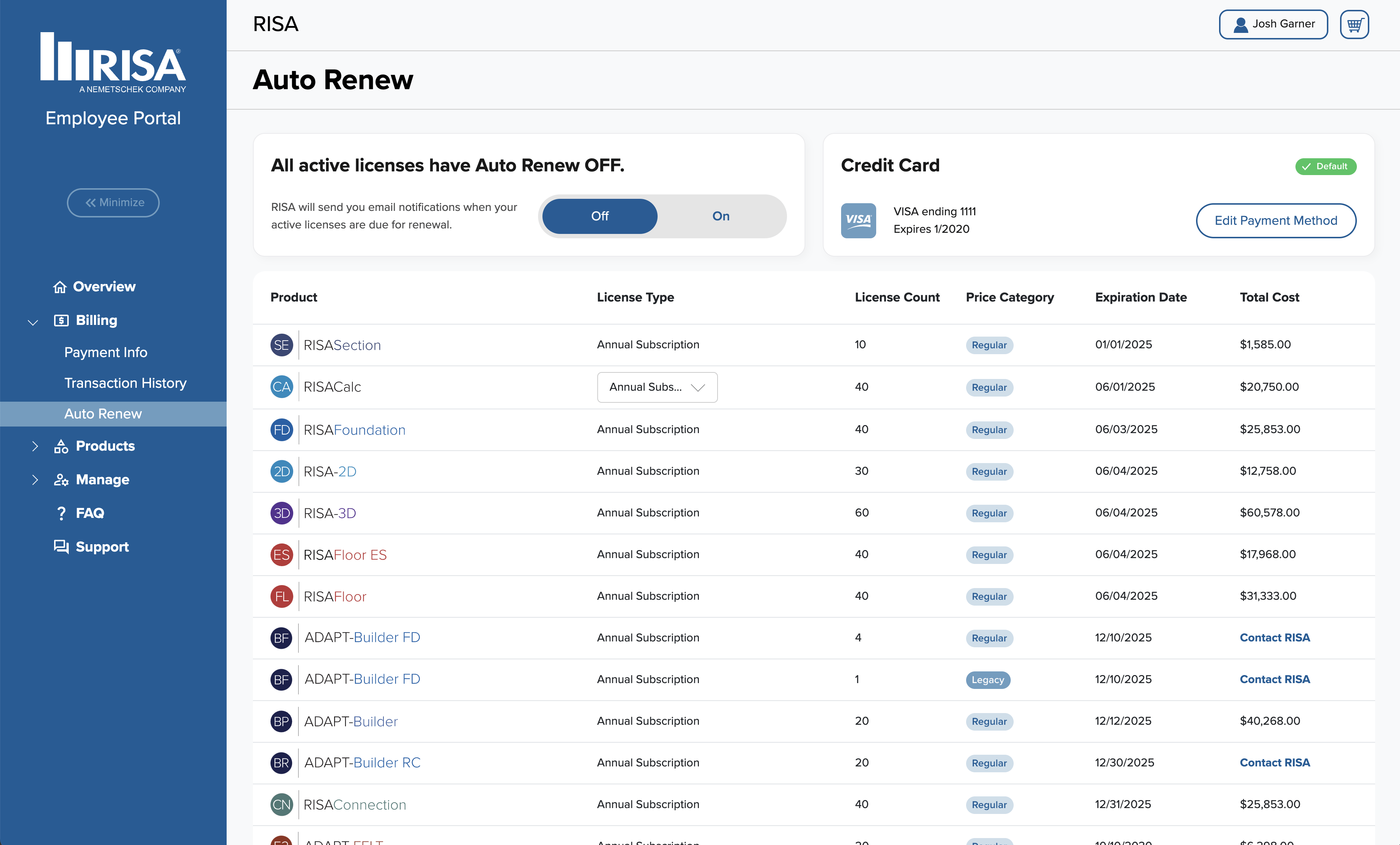Minimize the sidebar
This screenshot has height=845, width=1400.
[113, 202]
